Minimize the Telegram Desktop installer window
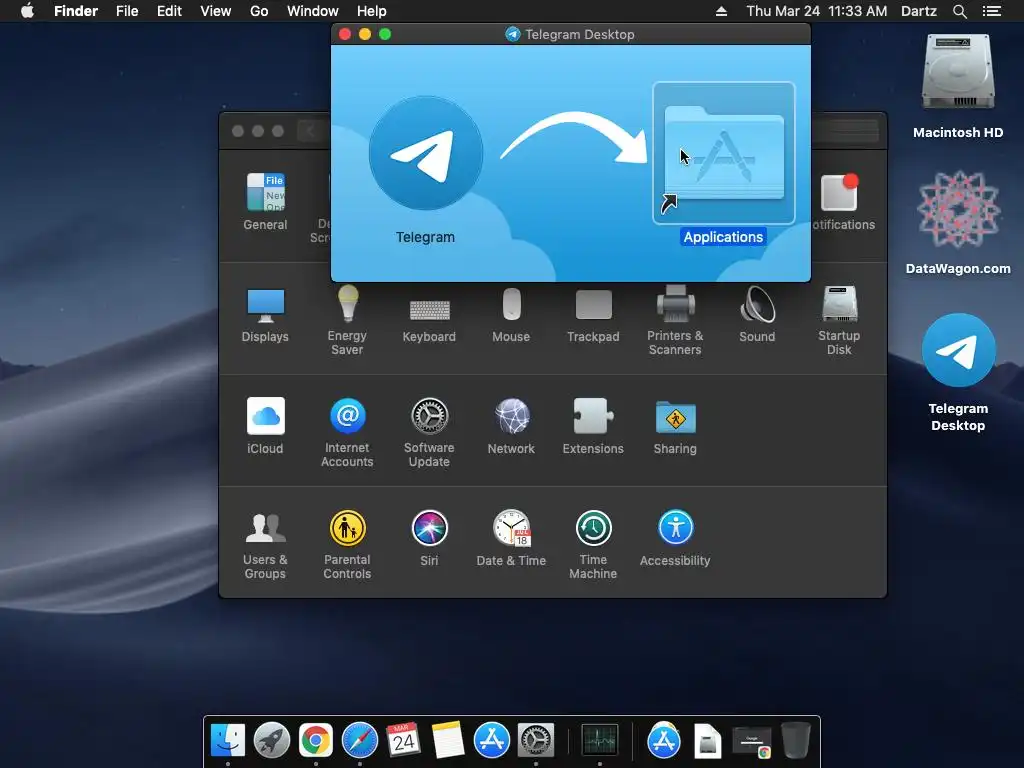This screenshot has height=768, width=1024. coord(365,34)
